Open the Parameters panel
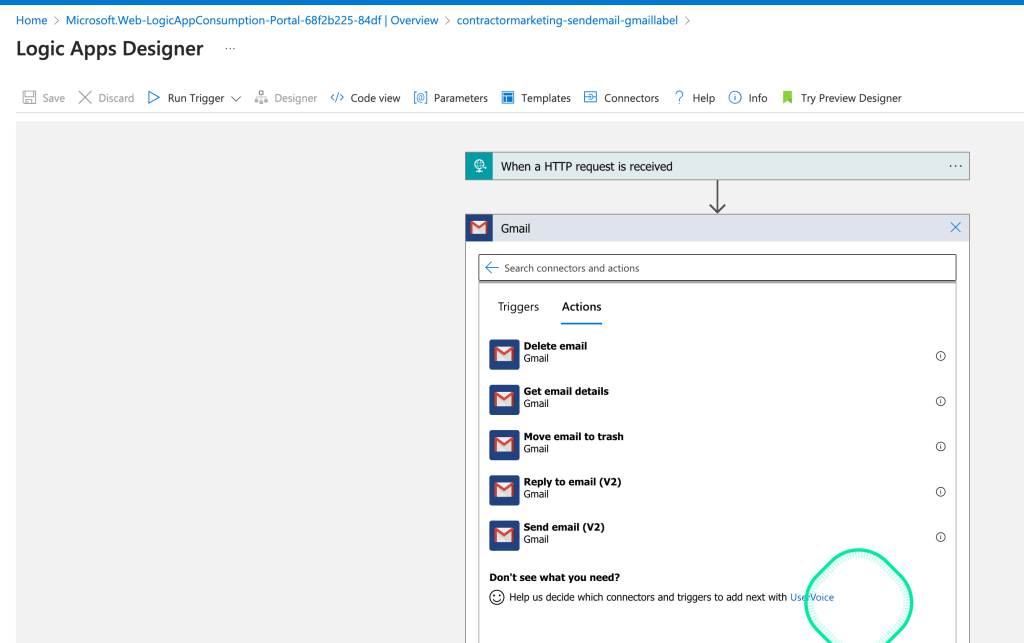 tap(451, 98)
